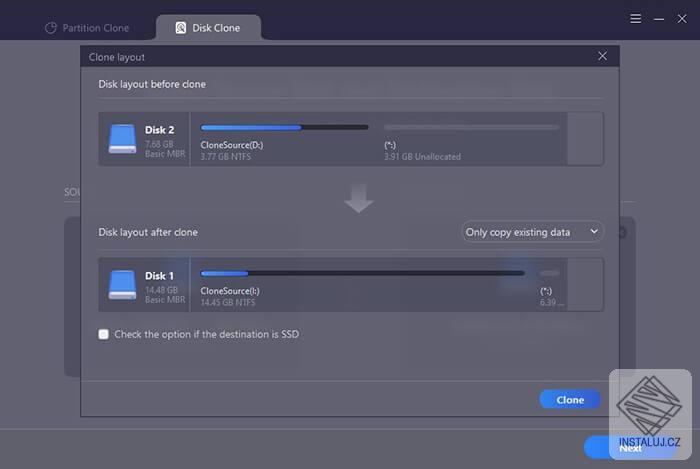
Task: Click the Next button in main window
Action: click(630, 448)
